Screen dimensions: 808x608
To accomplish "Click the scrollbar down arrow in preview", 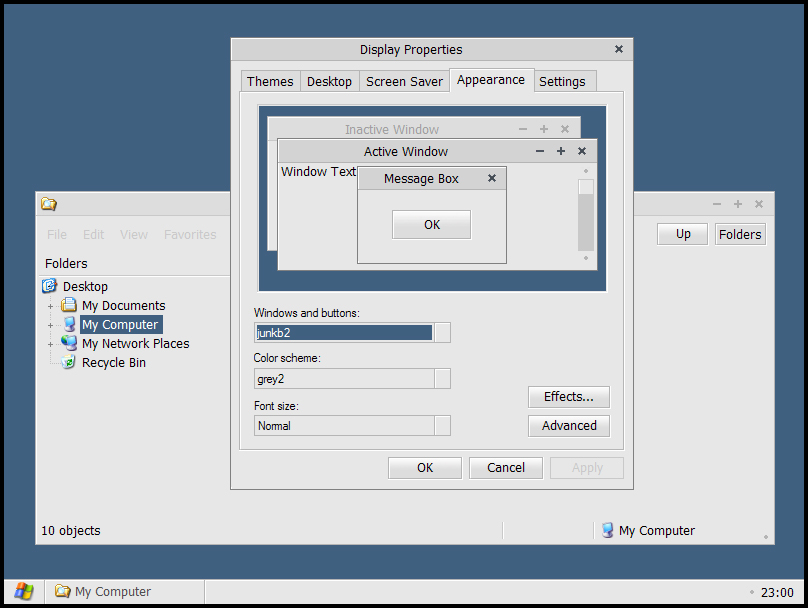I will 586,258.
